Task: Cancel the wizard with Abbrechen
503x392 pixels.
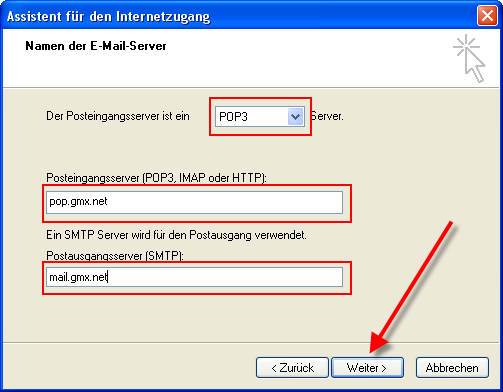Action: [452, 368]
